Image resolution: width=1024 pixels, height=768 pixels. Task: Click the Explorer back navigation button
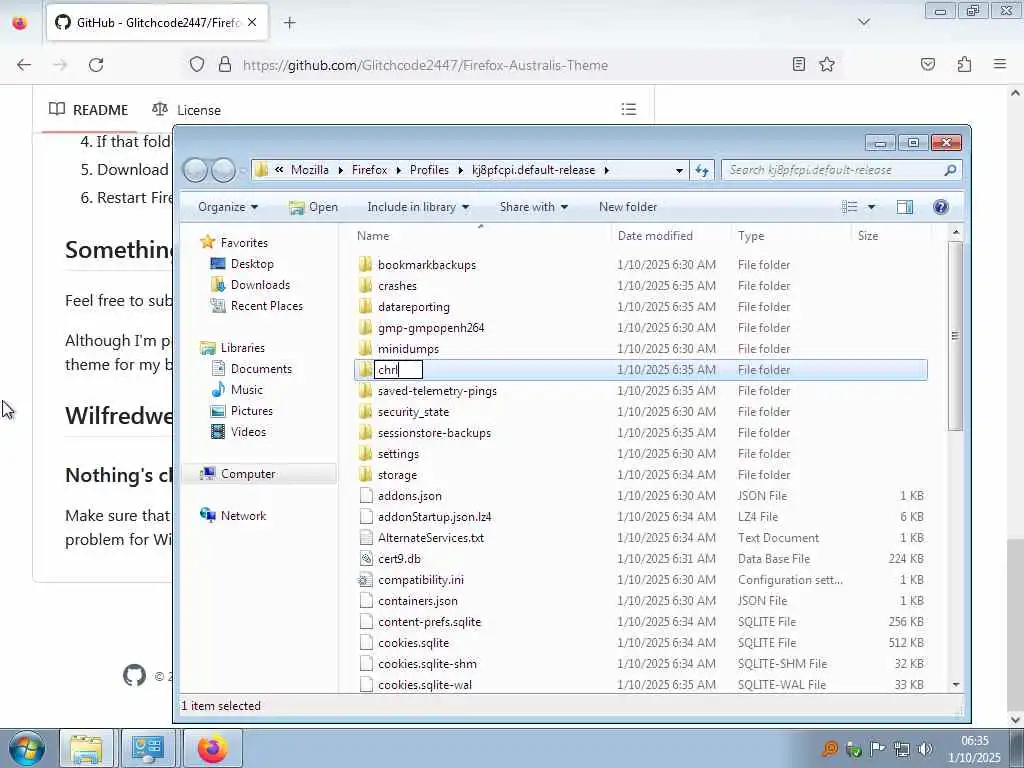195,170
